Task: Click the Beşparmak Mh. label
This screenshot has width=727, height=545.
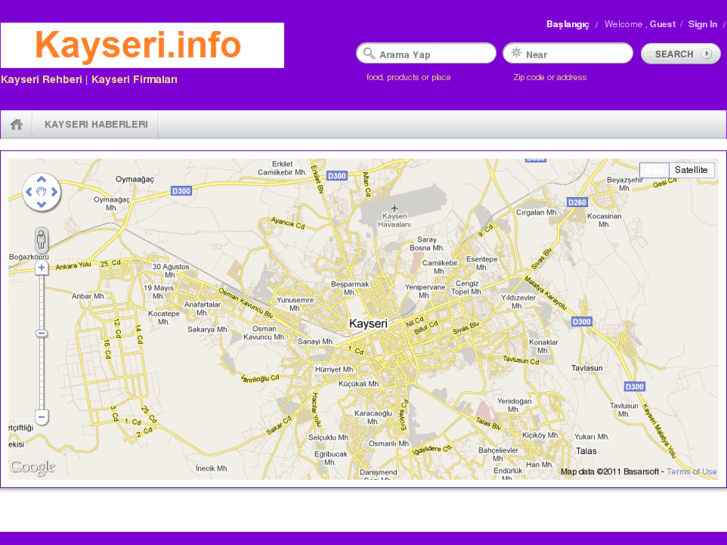Action: tap(350, 288)
